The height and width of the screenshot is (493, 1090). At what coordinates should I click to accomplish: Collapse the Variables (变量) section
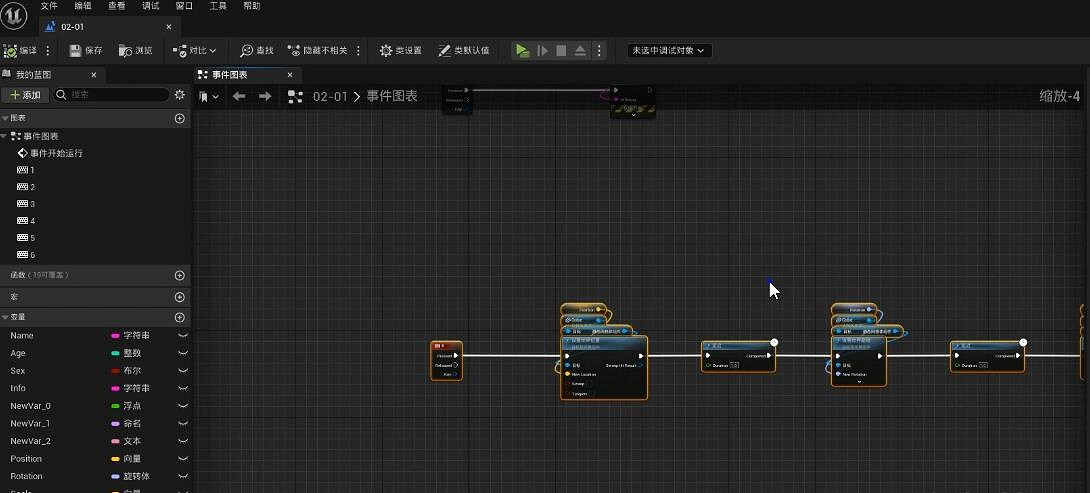tap(6, 317)
